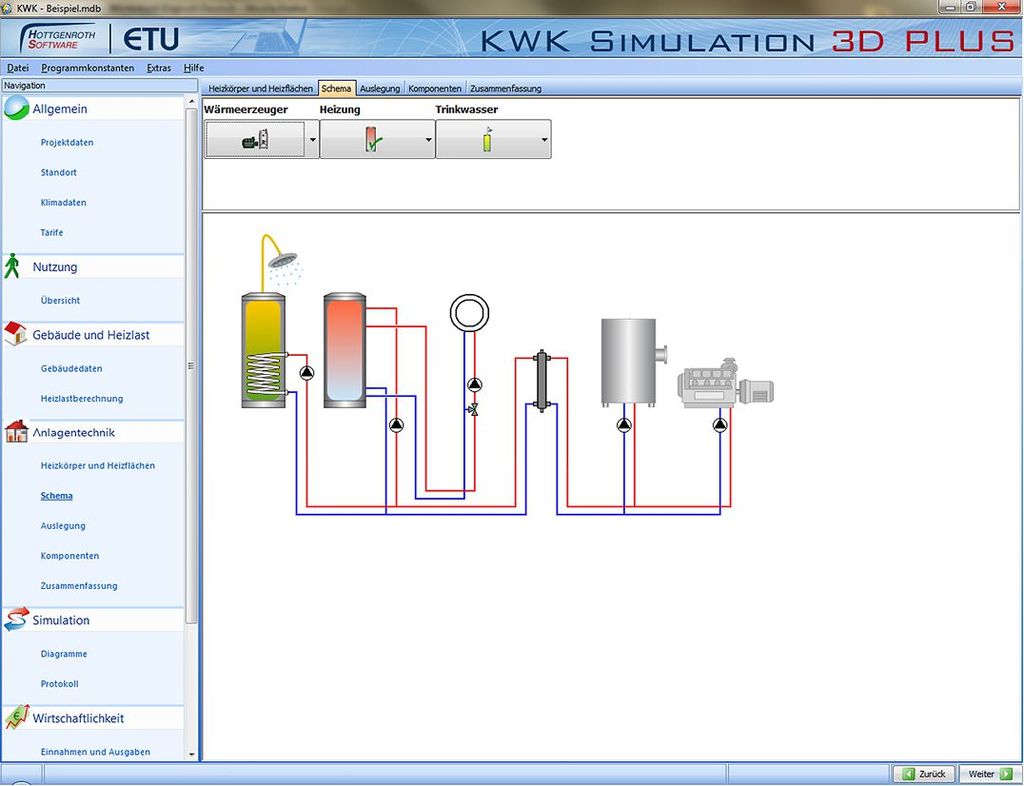
Task: Select the pump below the boiler
Action: click(x=624, y=425)
